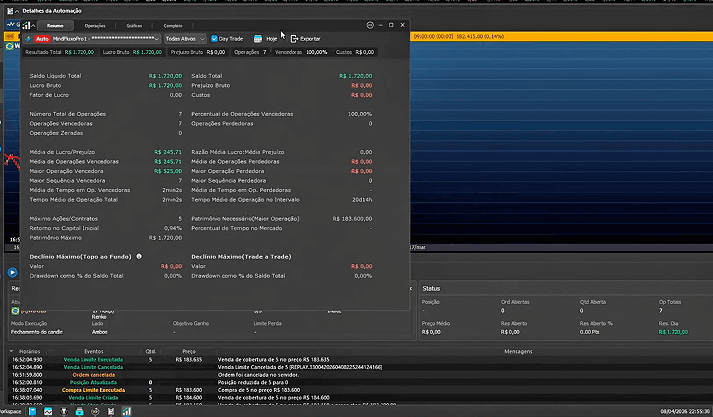Open the Todos Ativos dropdown
Screen dimensions: 713x417
click(x=185, y=39)
